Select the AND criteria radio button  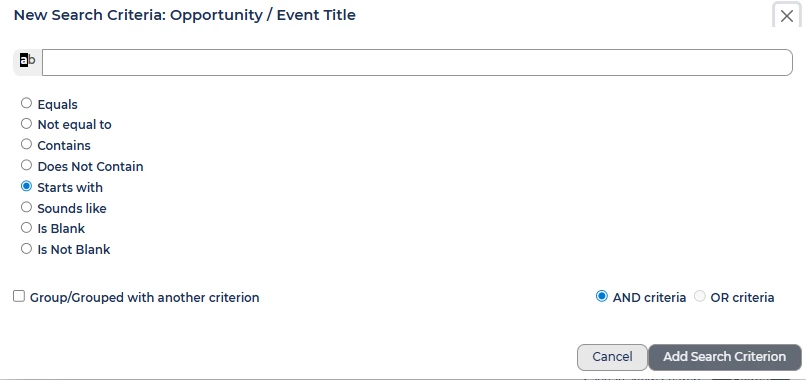click(601, 296)
